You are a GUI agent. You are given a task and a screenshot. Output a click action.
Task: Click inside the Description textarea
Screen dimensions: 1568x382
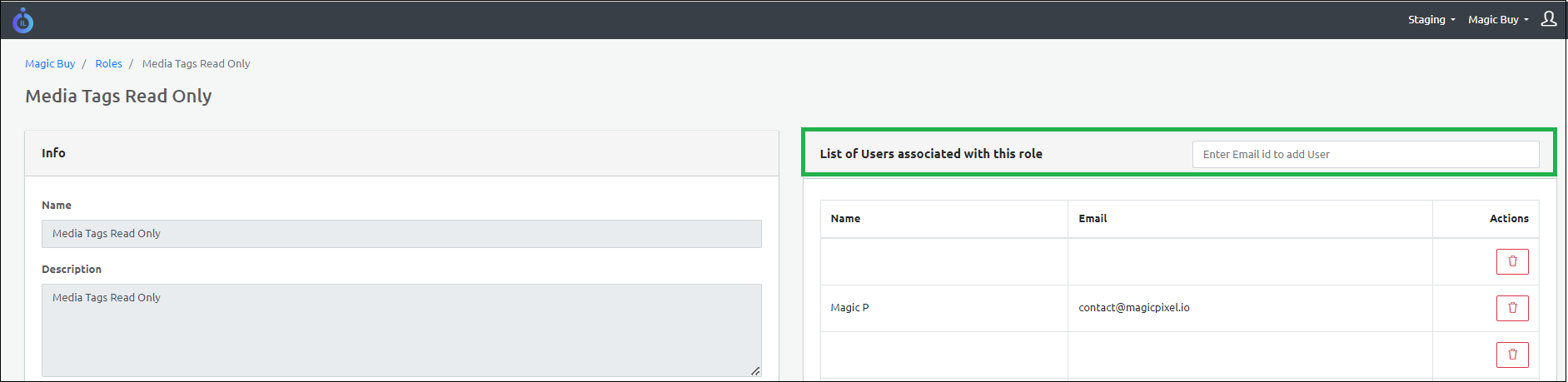[x=401, y=330]
